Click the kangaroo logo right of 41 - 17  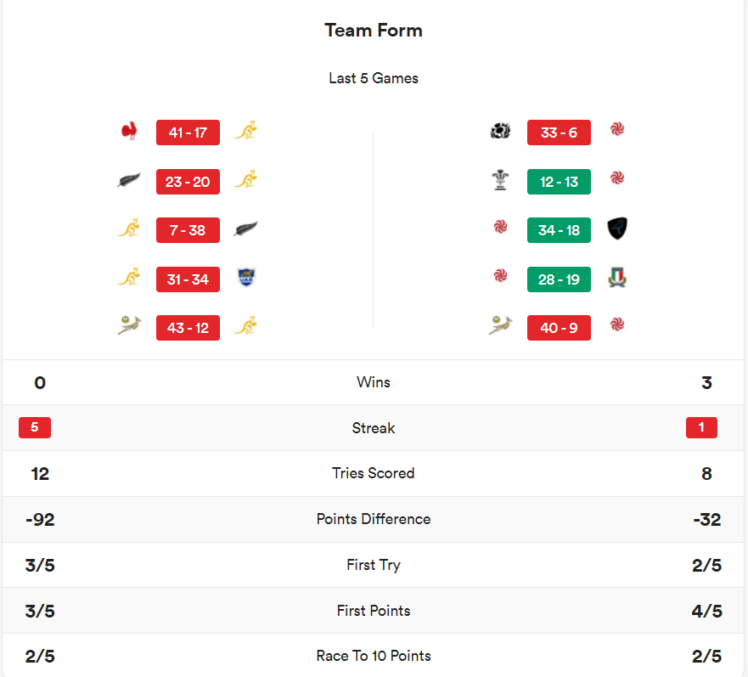246,131
